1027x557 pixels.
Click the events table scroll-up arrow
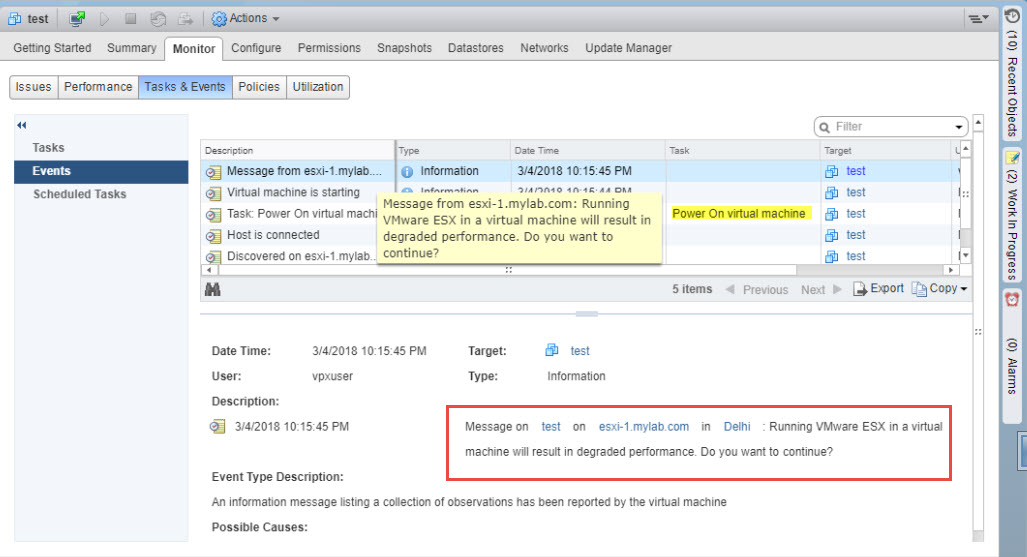pyautogui.click(x=965, y=149)
